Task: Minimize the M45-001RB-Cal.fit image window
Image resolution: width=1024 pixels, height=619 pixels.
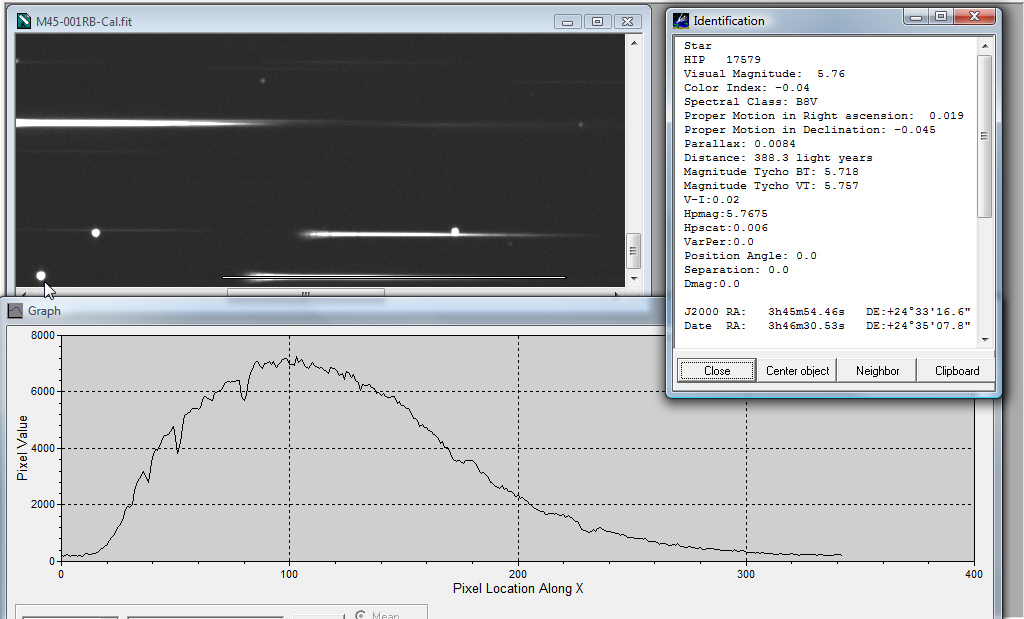Action: [x=568, y=21]
